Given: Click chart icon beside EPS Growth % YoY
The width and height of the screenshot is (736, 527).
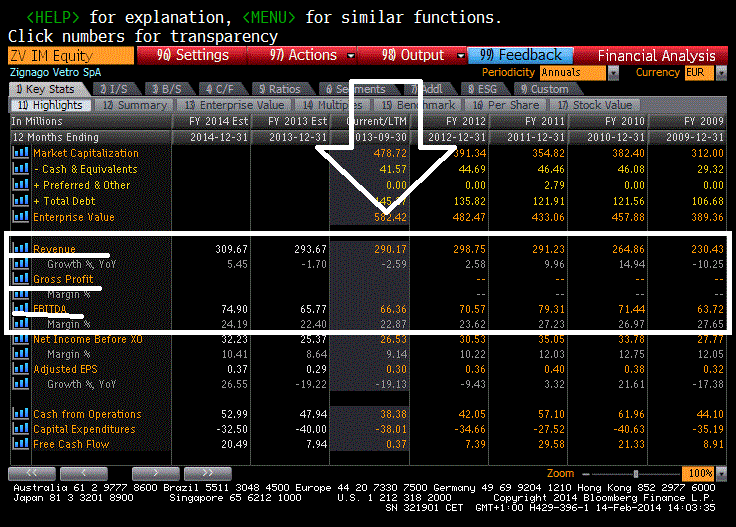Looking at the screenshot, I should click(21, 383).
